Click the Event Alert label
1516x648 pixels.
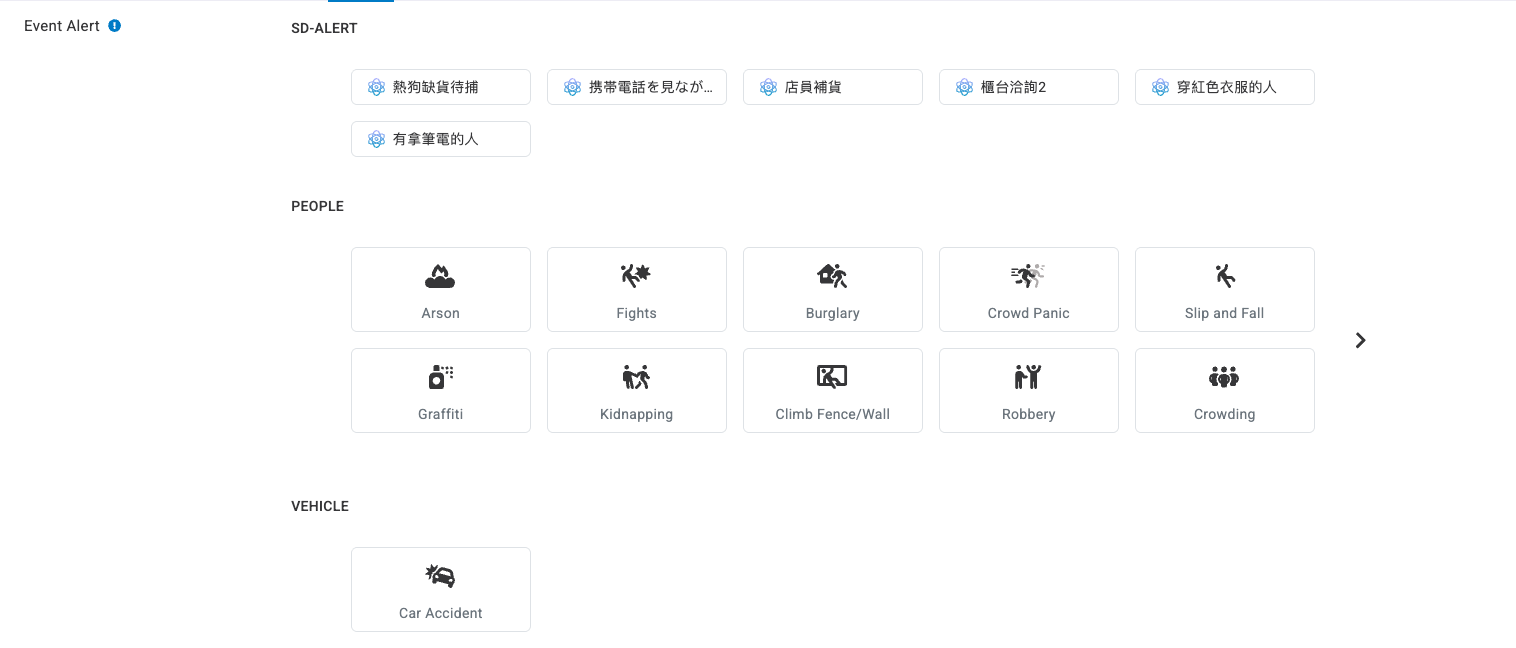(62, 26)
